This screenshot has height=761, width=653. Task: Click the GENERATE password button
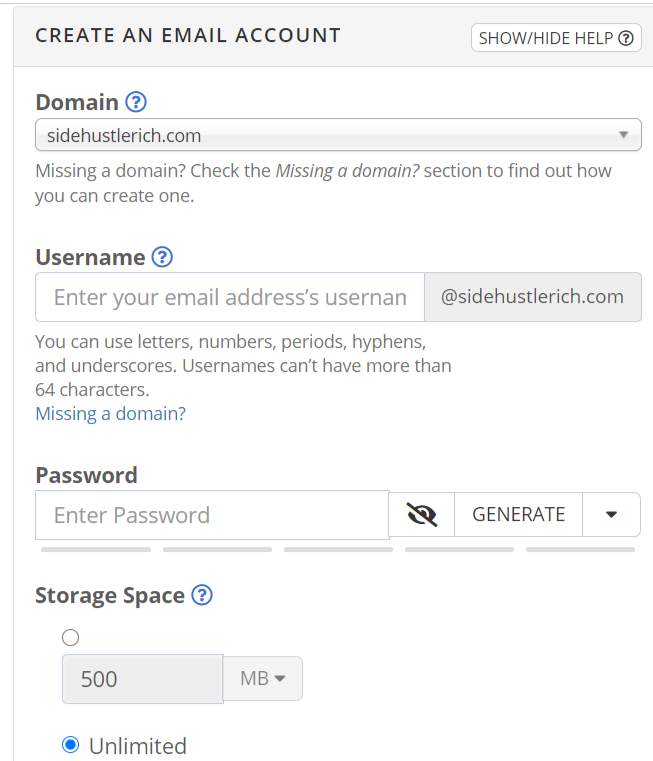point(519,514)
